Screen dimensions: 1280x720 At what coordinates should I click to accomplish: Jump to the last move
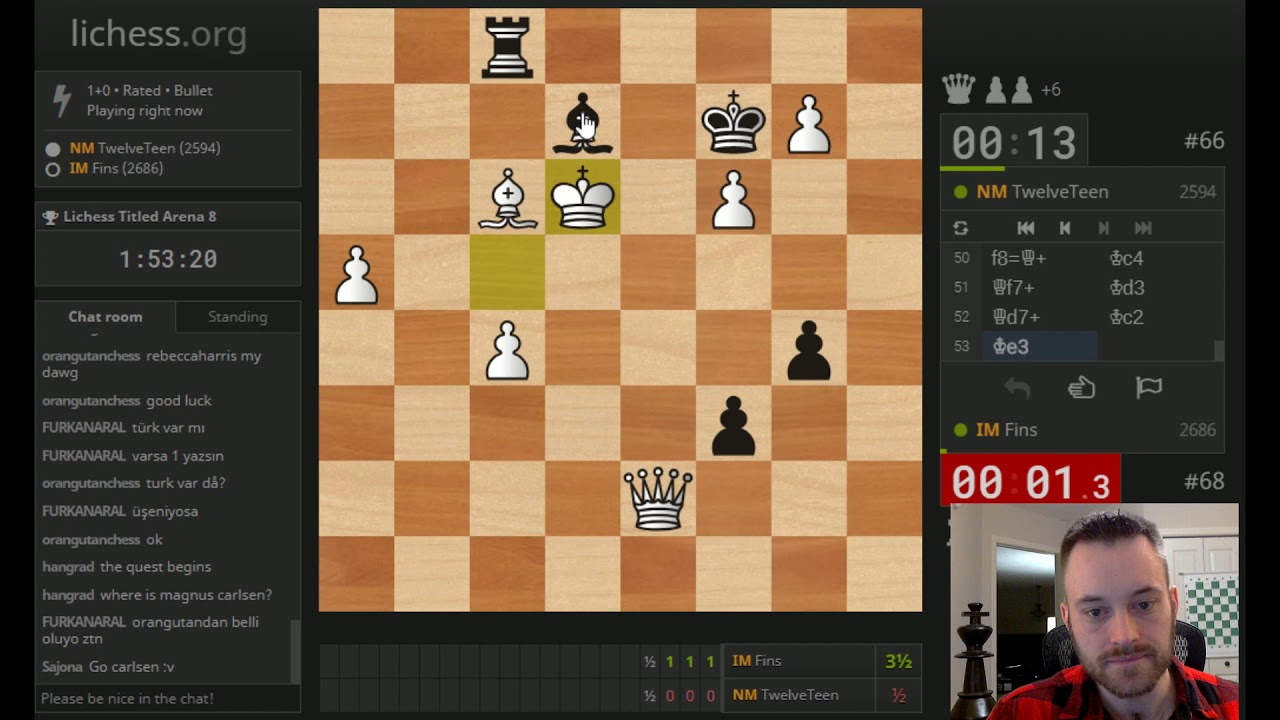coord(1143,228)
